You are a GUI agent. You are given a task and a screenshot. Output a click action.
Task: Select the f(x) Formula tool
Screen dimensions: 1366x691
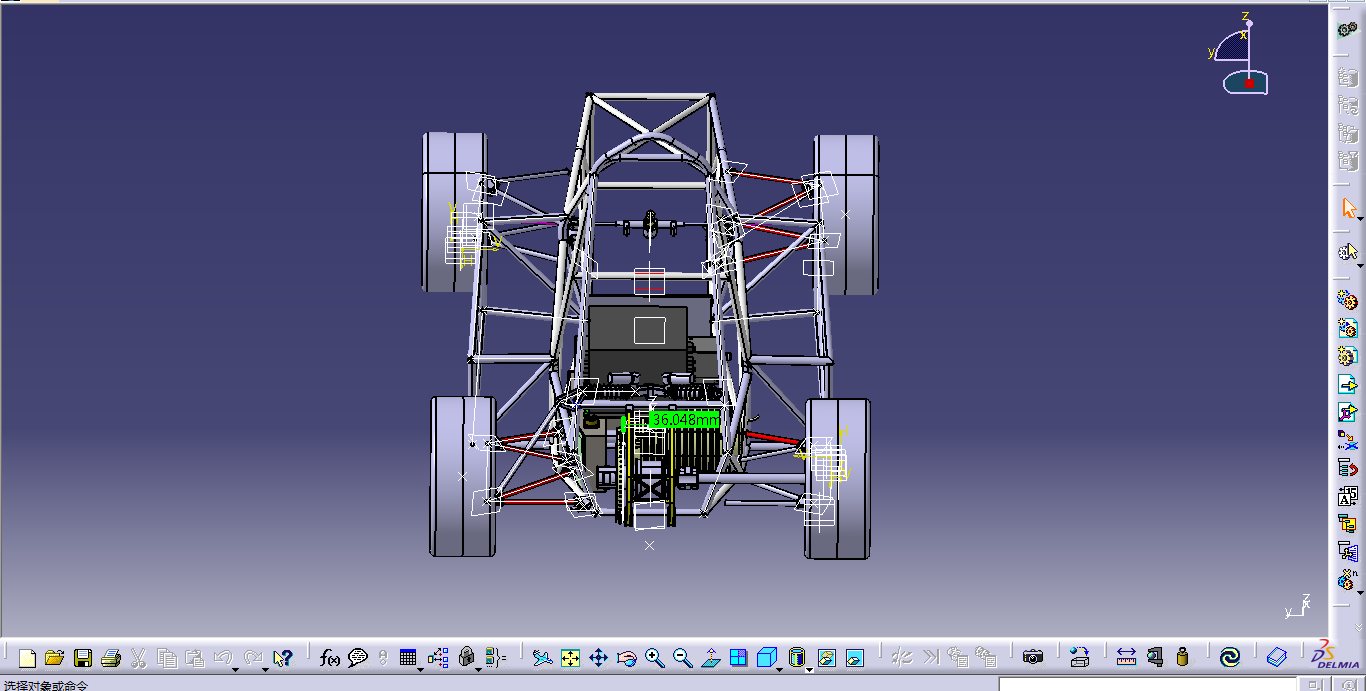pos(328,657)
